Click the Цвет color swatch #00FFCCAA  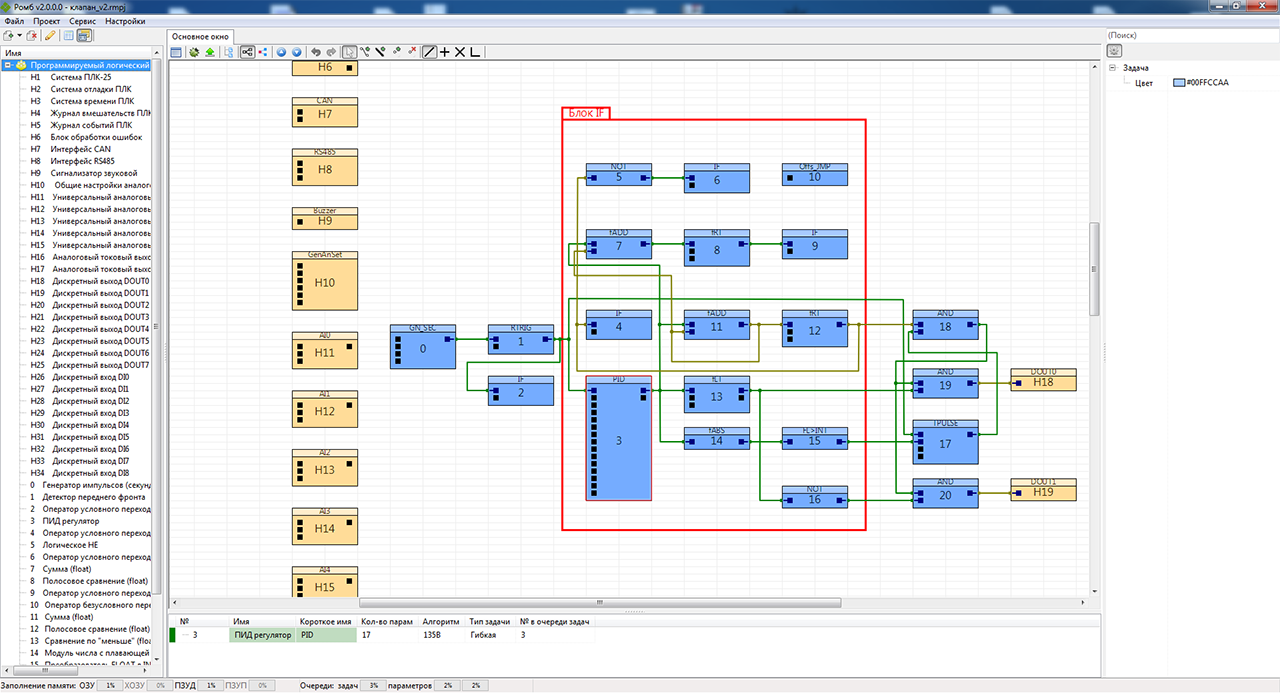[1178, 83]
